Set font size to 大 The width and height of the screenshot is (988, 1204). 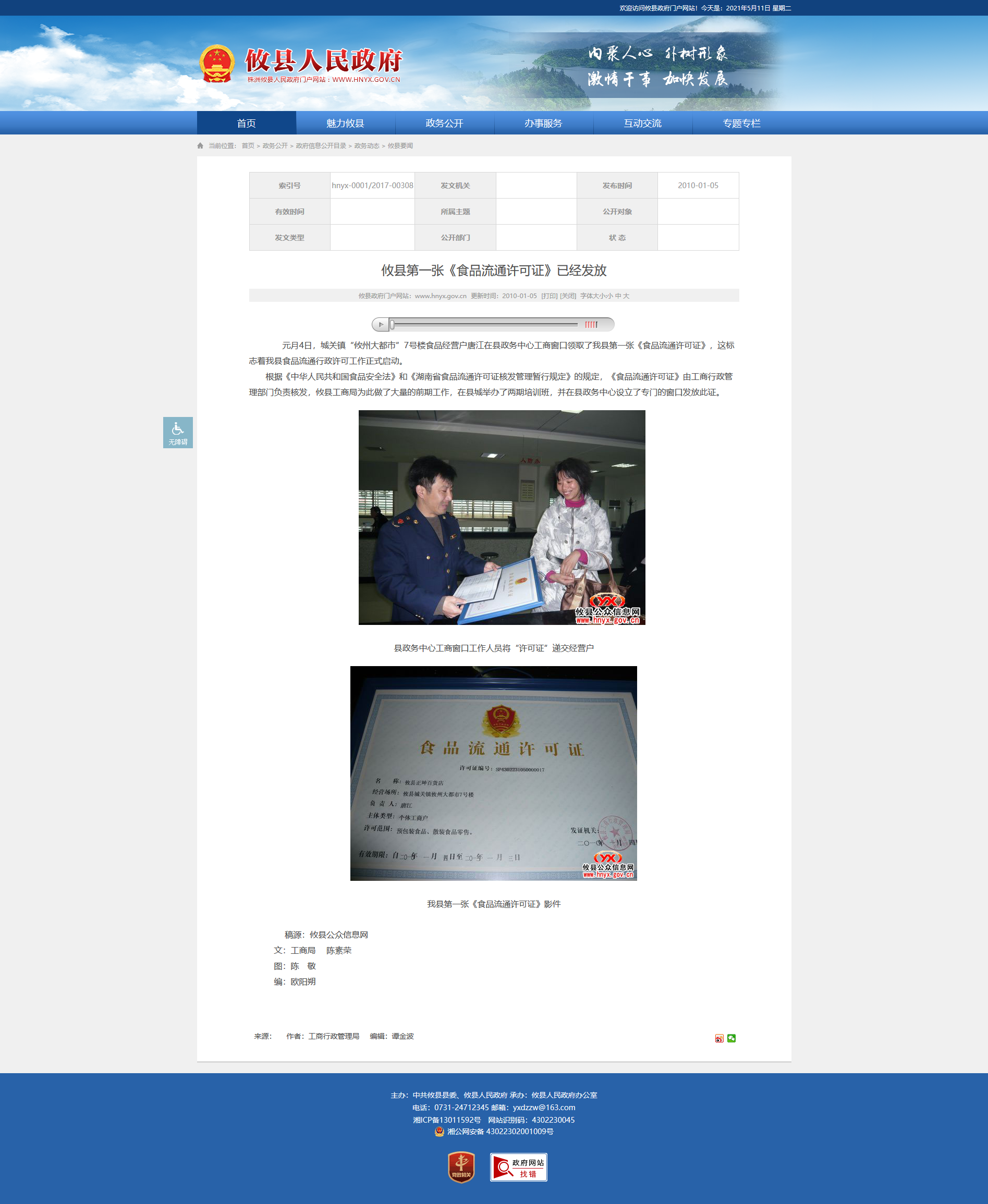point(626,296)
